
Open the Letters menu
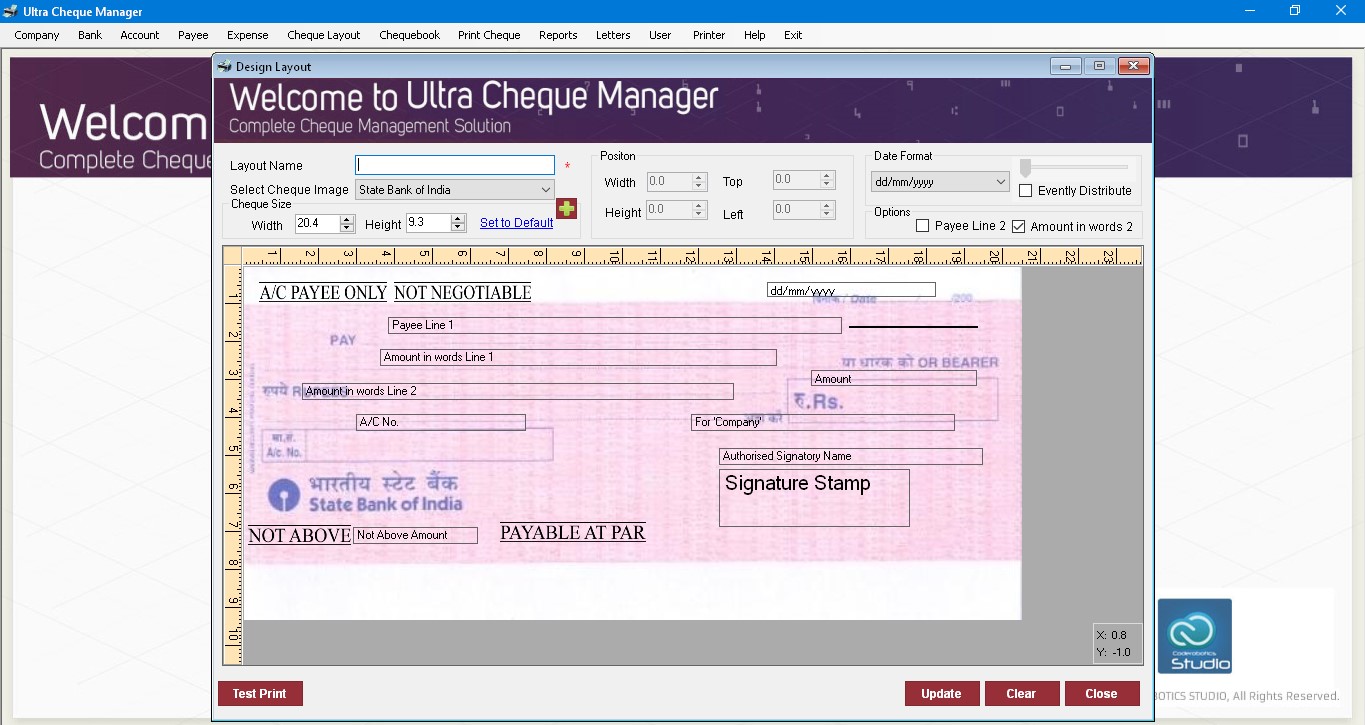point(613,35)
